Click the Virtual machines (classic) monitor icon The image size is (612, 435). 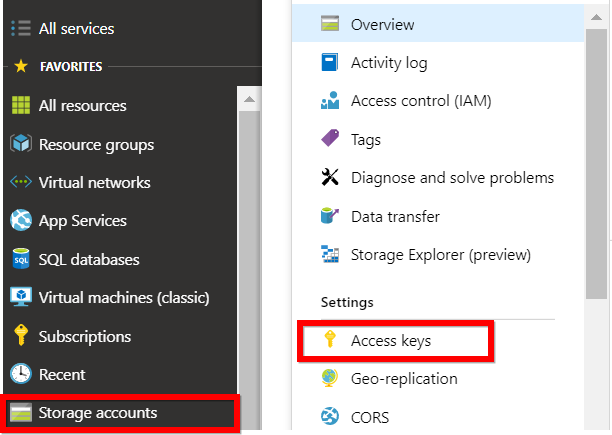[21, 297]
